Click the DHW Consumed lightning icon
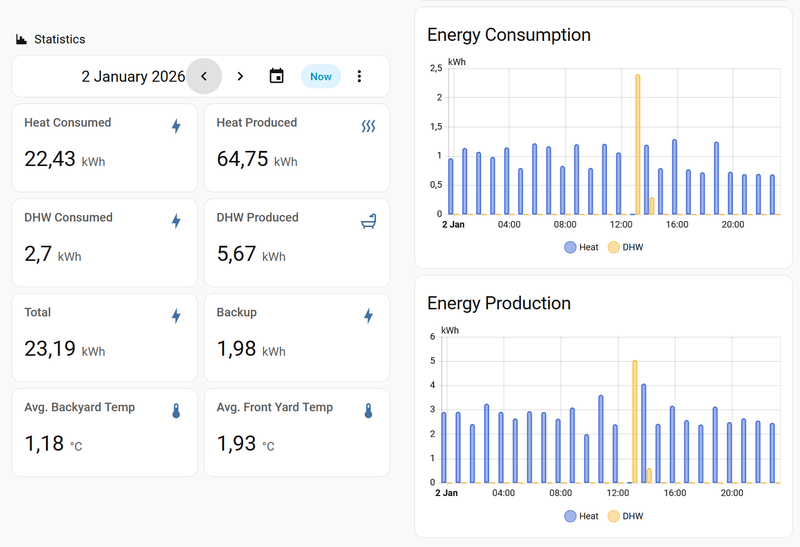This screenshot has width=800, height=547. point(176,222)
